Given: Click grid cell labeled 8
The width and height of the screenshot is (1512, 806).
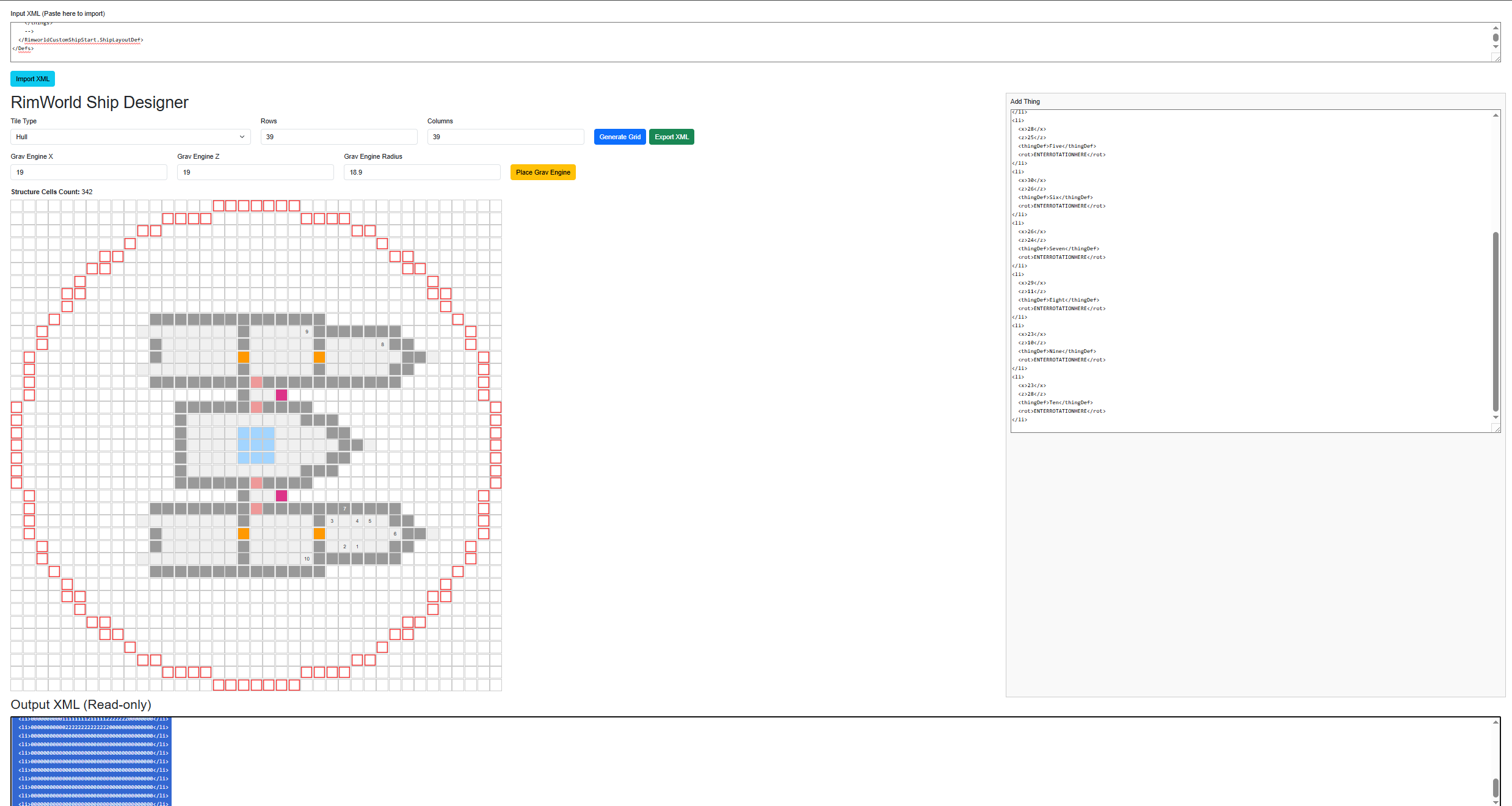Looking at the screenshot, I should (x=382, y=344).
